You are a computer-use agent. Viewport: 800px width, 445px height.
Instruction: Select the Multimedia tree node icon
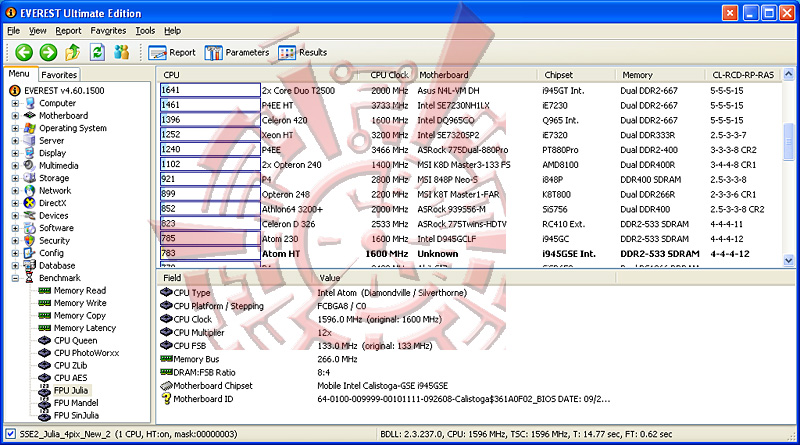point(30,165)
